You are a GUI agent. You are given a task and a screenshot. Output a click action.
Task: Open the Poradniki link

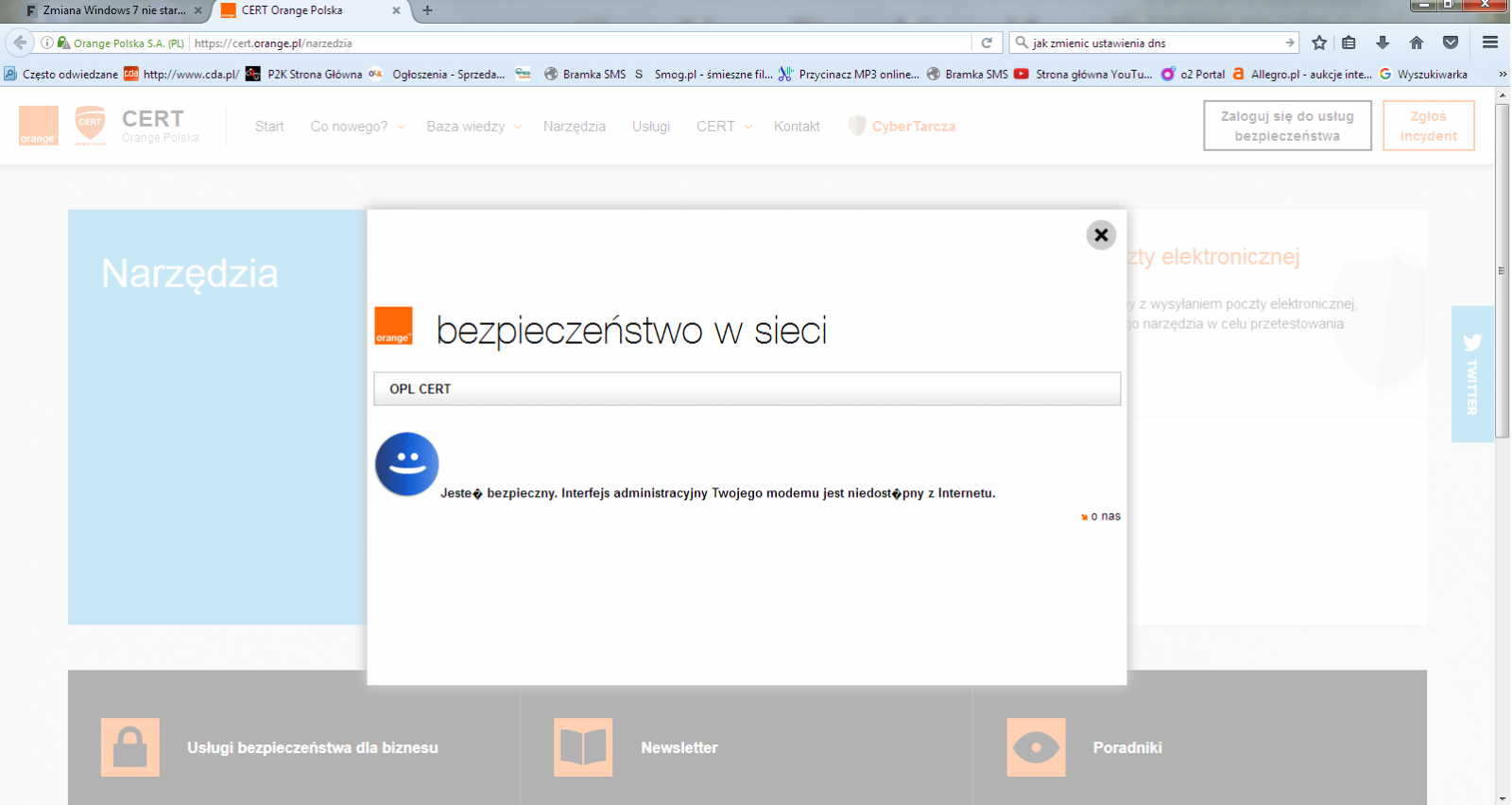pos(1127,747)
